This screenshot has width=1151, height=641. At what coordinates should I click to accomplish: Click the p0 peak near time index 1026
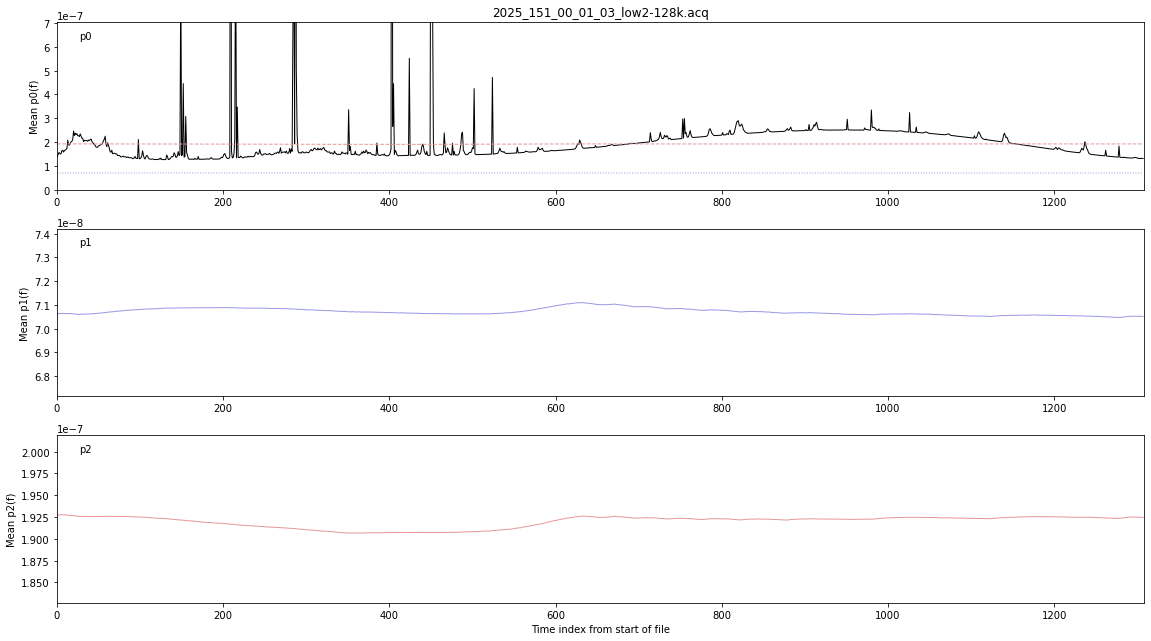click(909, 120)
